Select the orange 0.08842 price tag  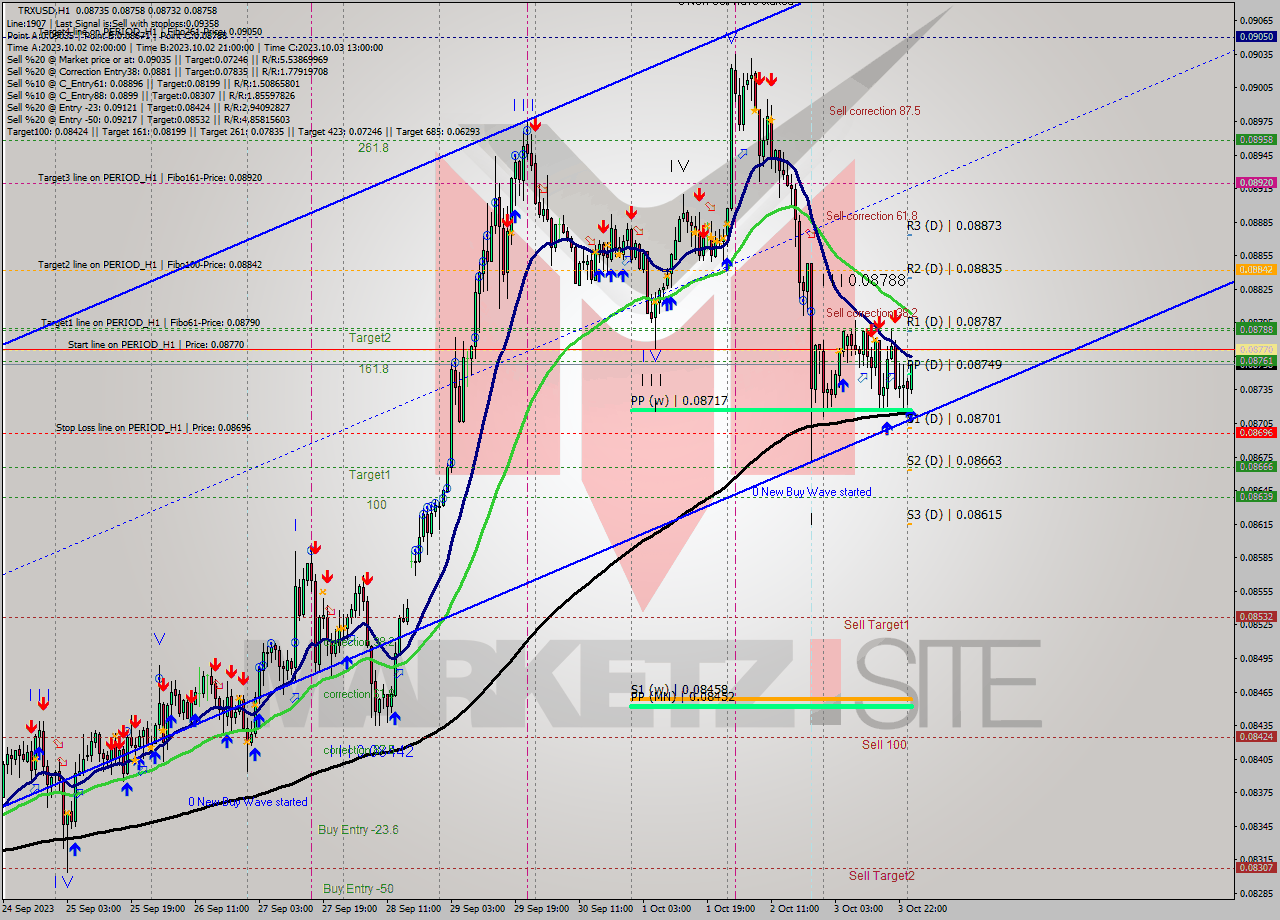[1256, 270]
